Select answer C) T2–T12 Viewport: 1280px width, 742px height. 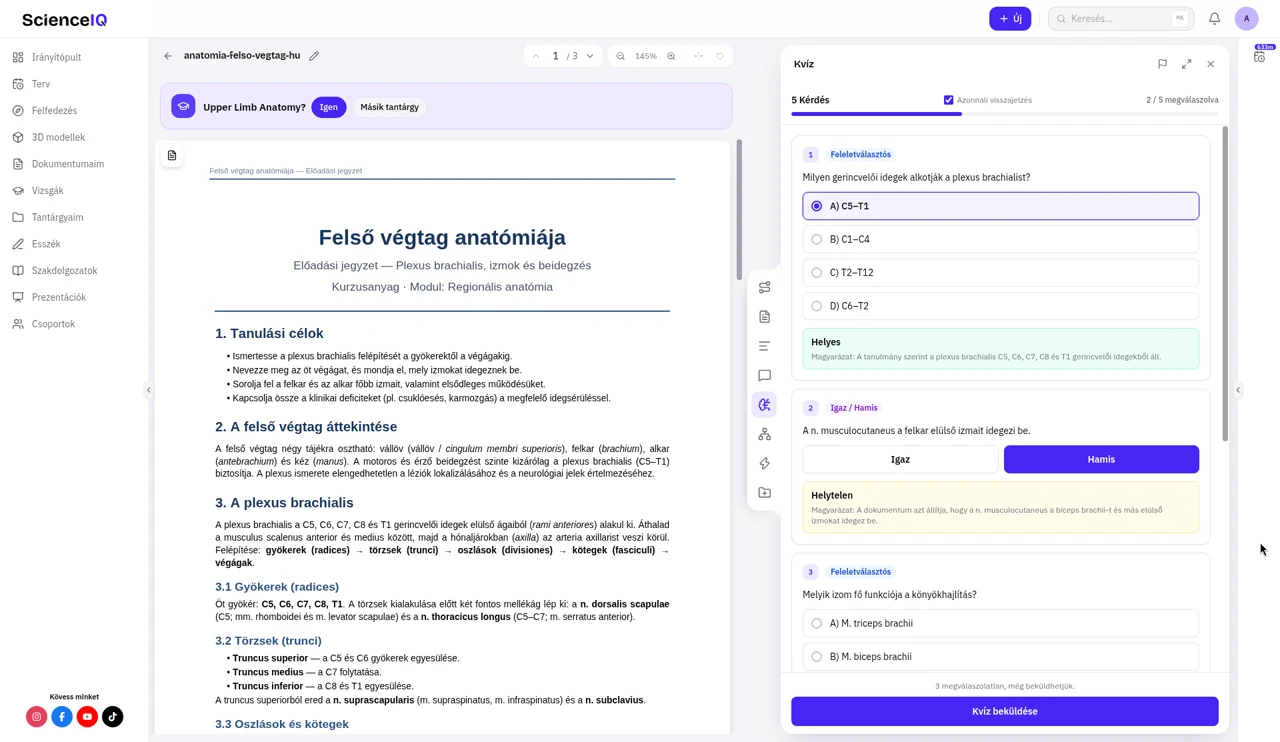pos(1000,272)
